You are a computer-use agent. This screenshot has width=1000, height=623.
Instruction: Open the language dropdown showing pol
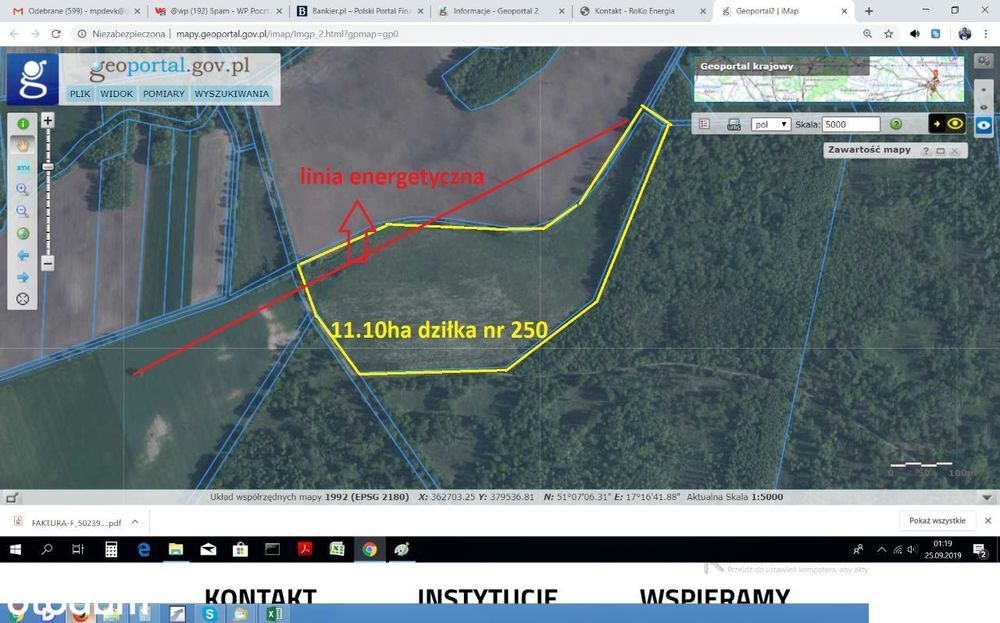[x=771, y=124]
